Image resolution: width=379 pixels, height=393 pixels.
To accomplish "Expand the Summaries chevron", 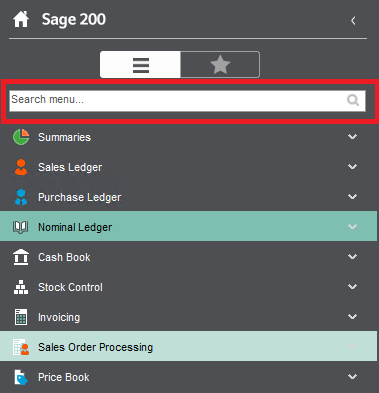I will pos(352,137).
